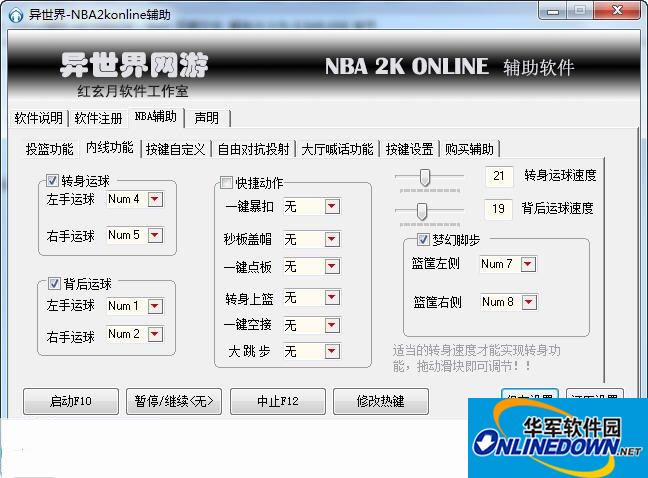Open the 购买辅助 sub-tab
Image resolution: width=648 pixels, height=478 pixels.
(x=469, y=149)
